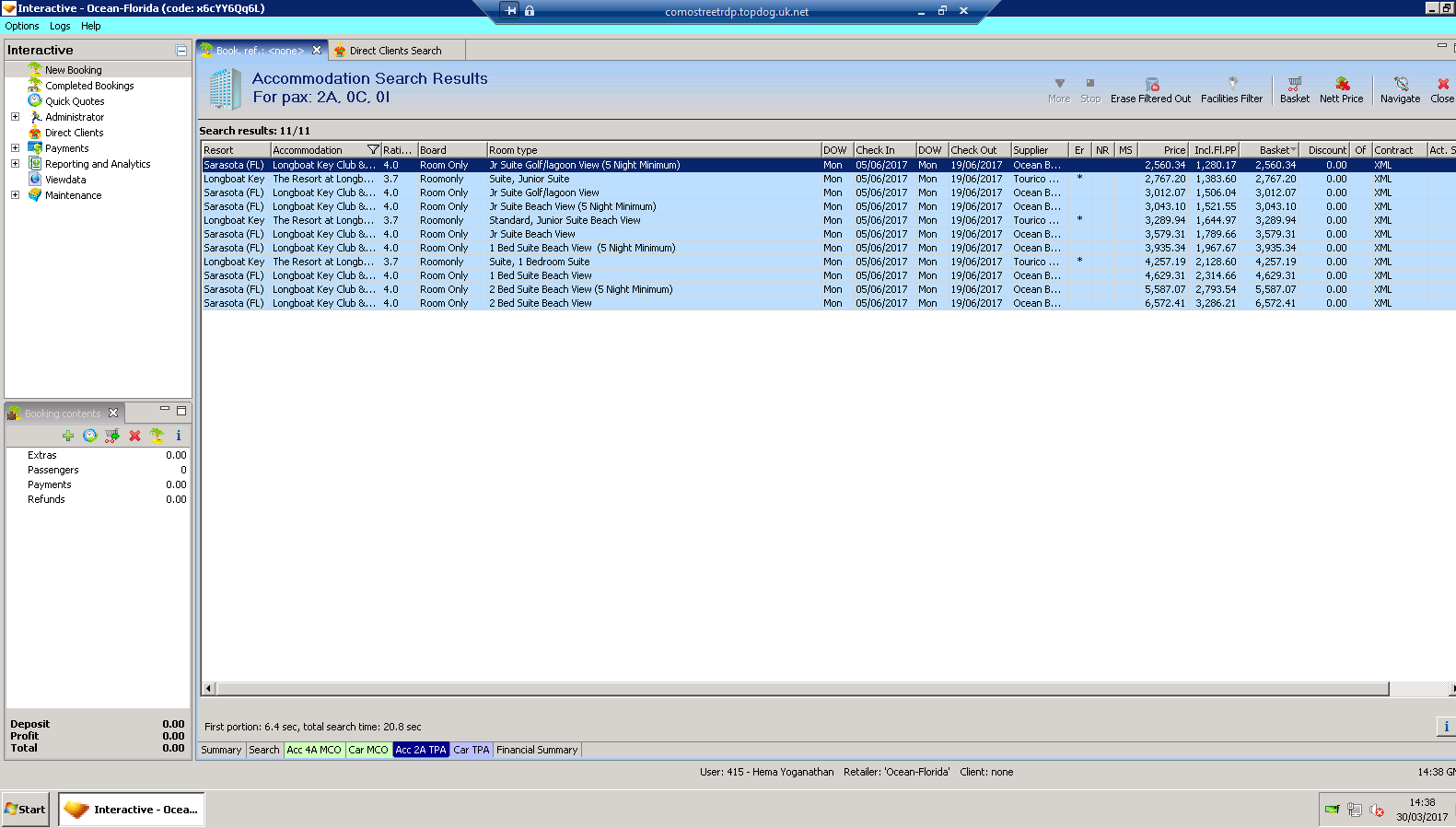Select Completed Bookings in the tree
The width and height of the screenshot is (1456, 828).
coord(89,86)
